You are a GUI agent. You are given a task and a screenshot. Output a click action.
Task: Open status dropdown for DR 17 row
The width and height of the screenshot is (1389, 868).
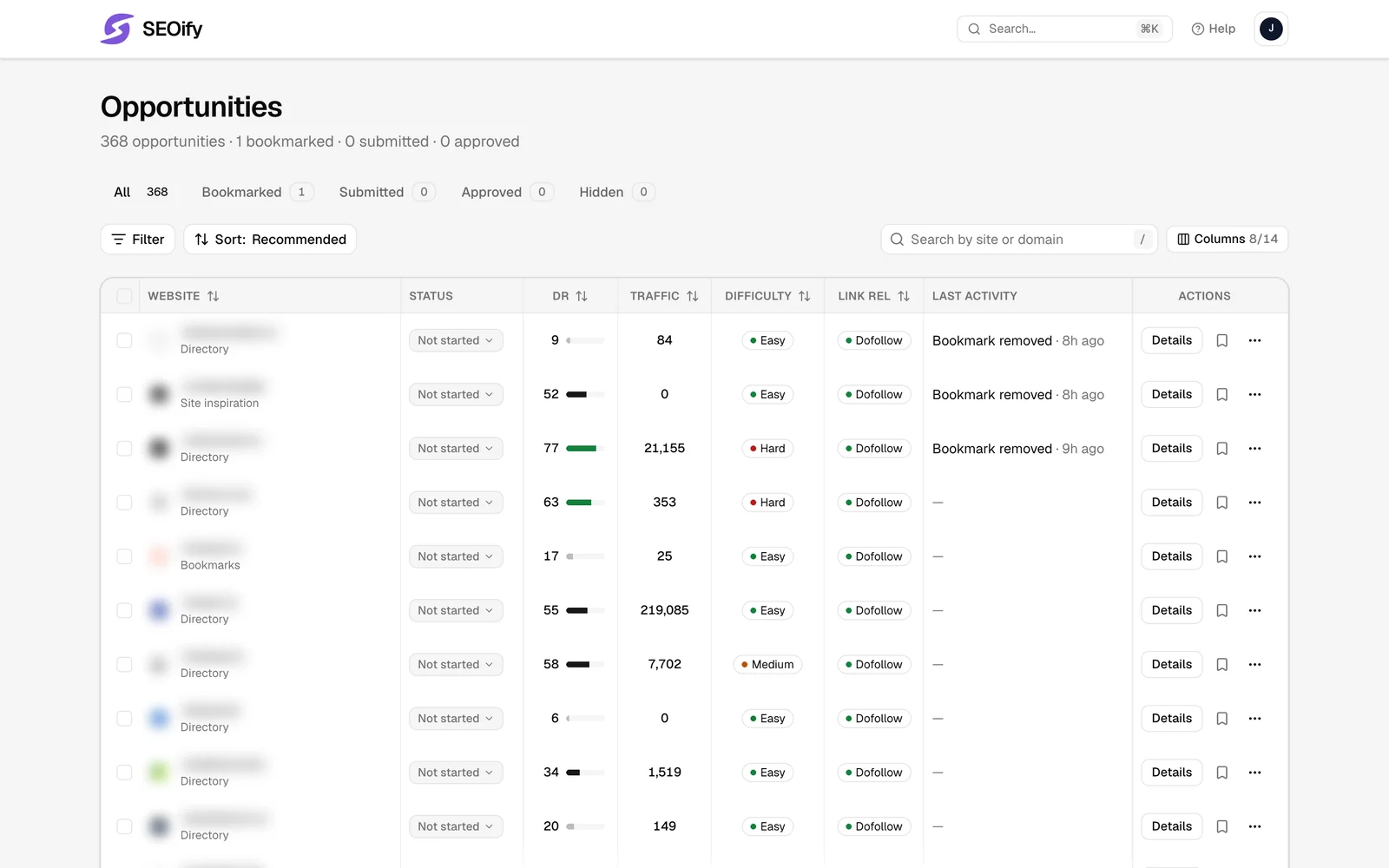click(x=456, y=556)
